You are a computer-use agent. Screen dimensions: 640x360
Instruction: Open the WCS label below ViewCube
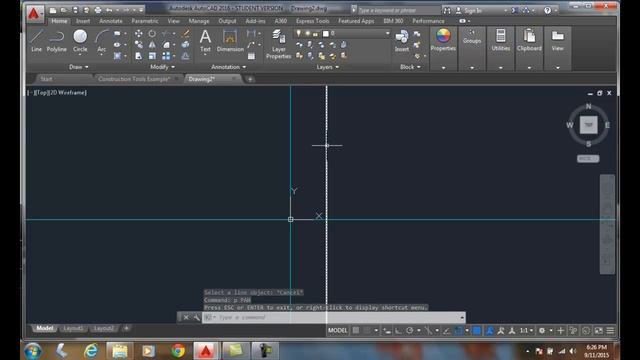coord(588,158)
